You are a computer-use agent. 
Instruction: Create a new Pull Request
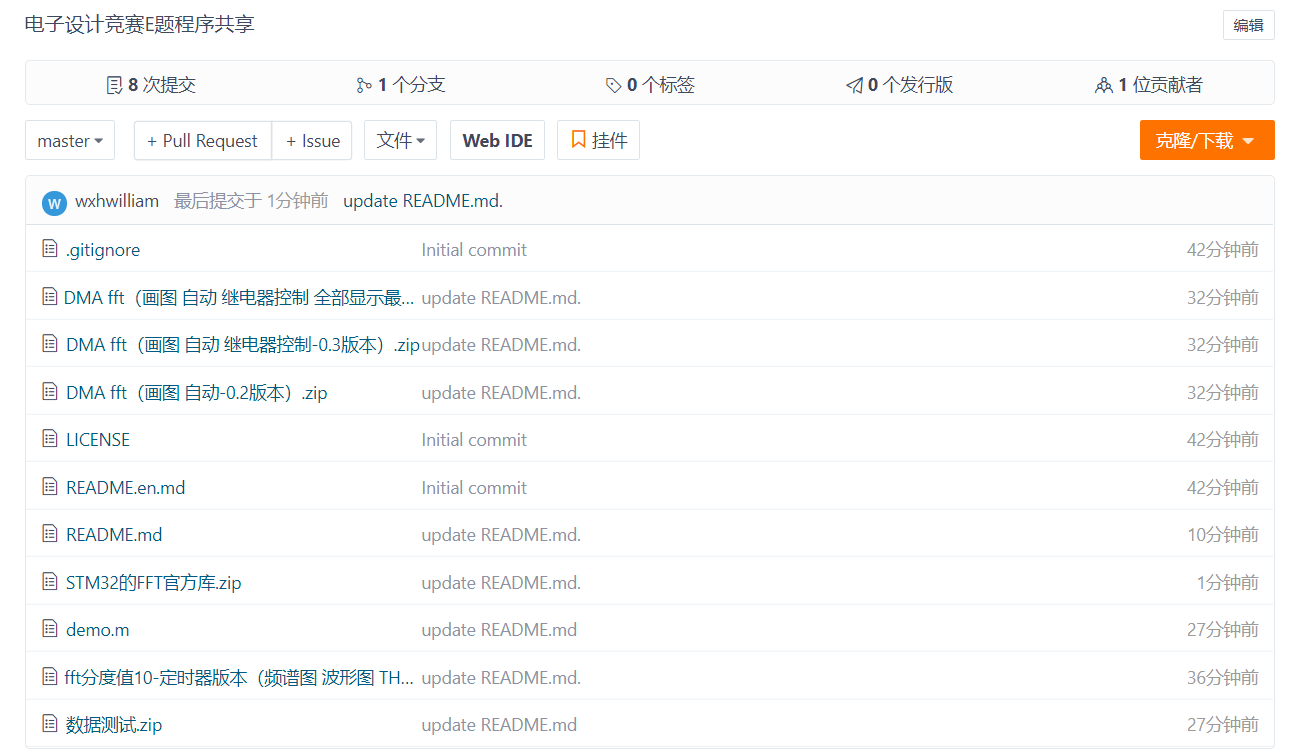pos(203,140)
